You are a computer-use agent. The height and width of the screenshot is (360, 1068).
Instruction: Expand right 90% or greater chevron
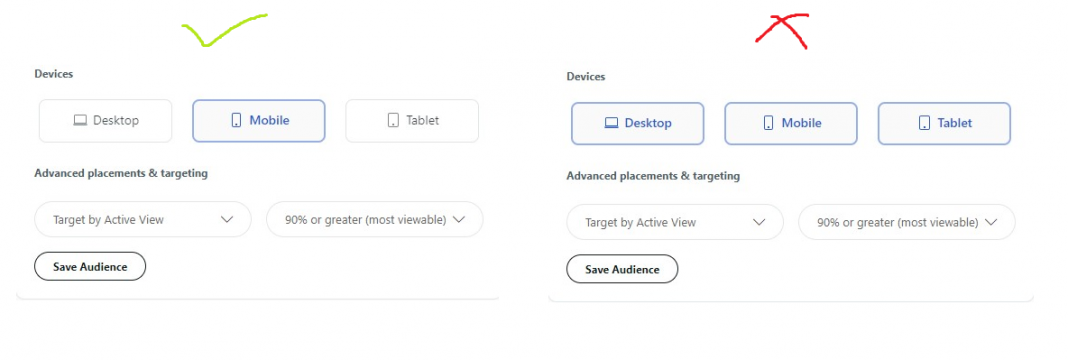click(991, 223)
